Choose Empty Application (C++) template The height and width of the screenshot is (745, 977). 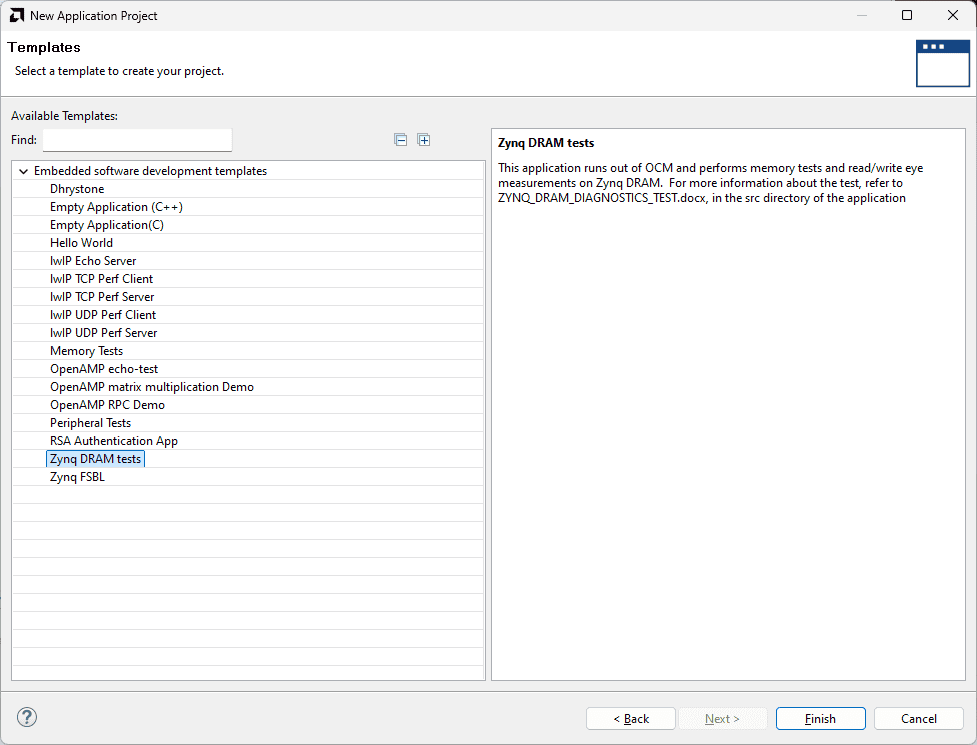tap(116, 207)
